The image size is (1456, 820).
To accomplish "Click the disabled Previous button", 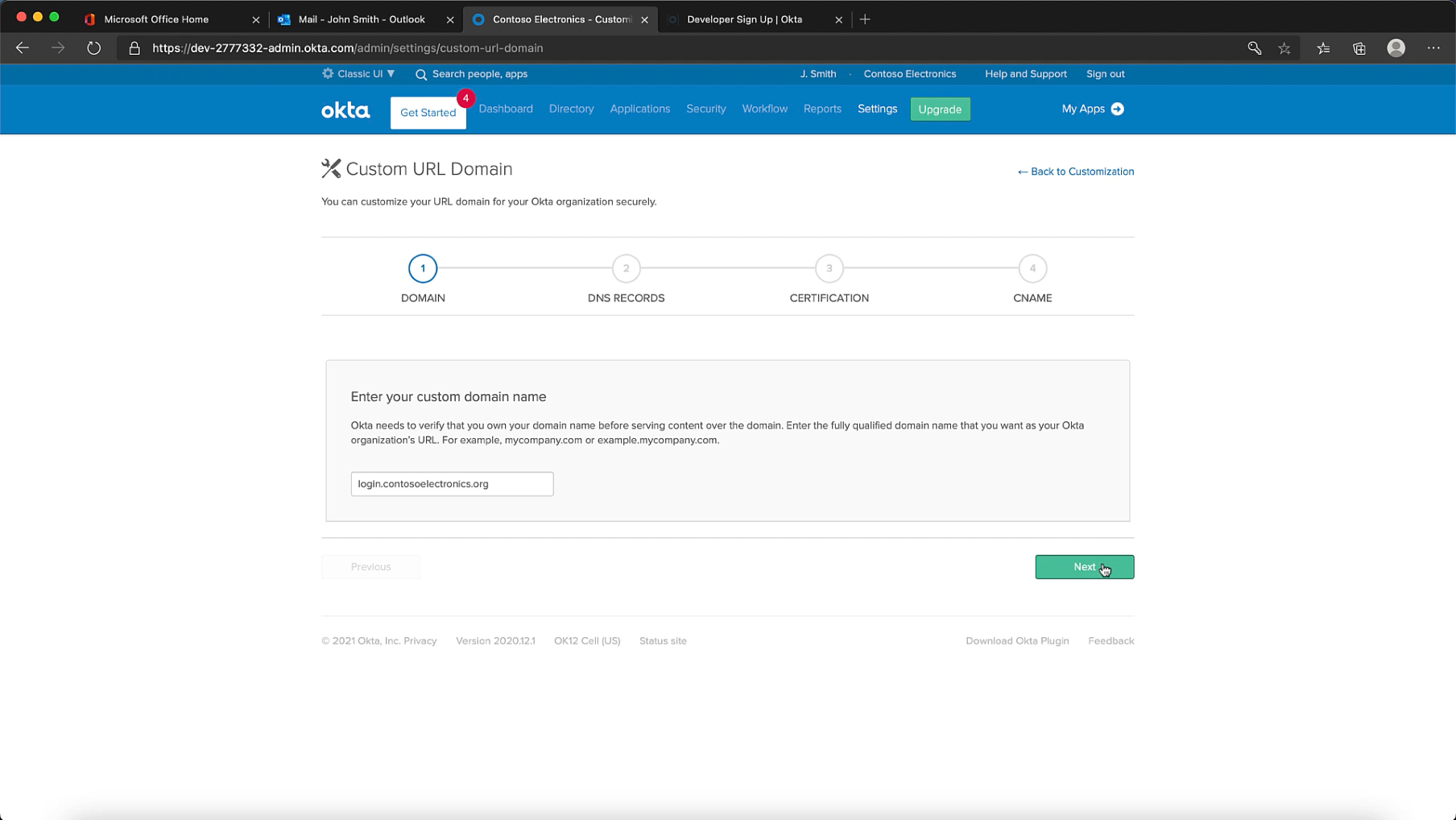I will click(x=370, y=567).
